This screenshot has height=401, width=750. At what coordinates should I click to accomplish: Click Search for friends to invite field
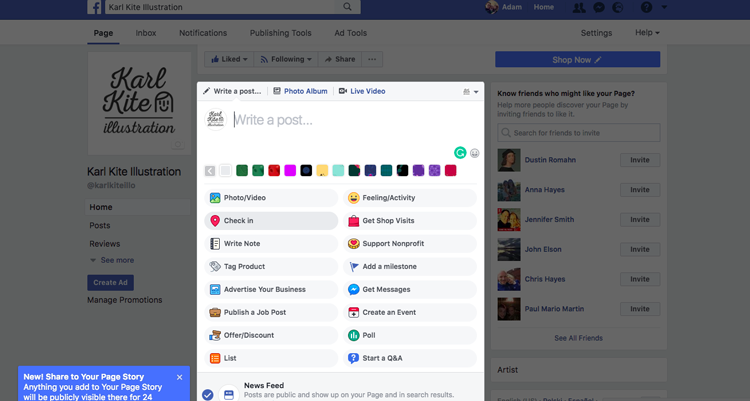(579, 133)
